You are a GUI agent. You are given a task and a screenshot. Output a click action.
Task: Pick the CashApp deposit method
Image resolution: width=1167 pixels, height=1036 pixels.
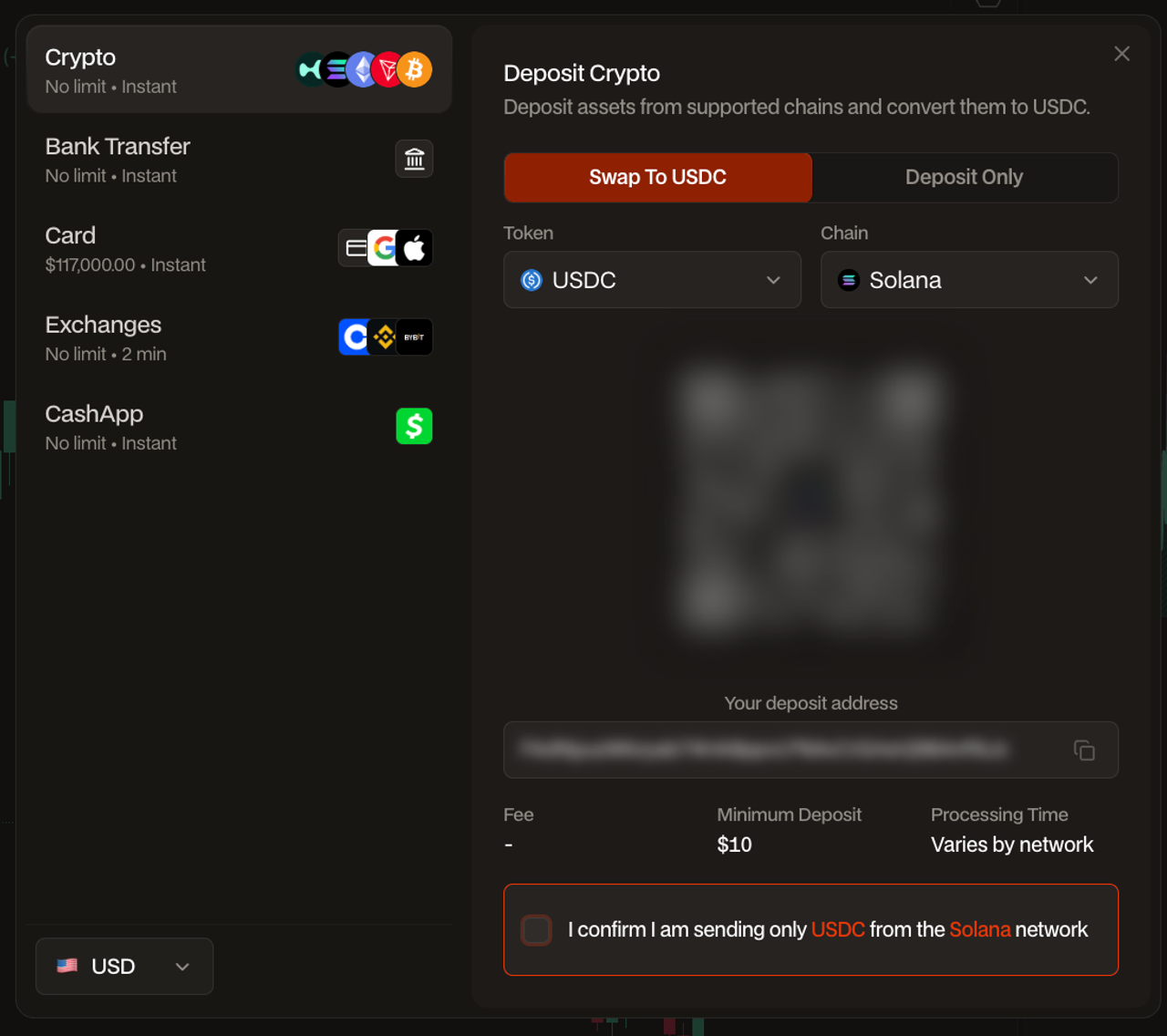coord(239,428)
